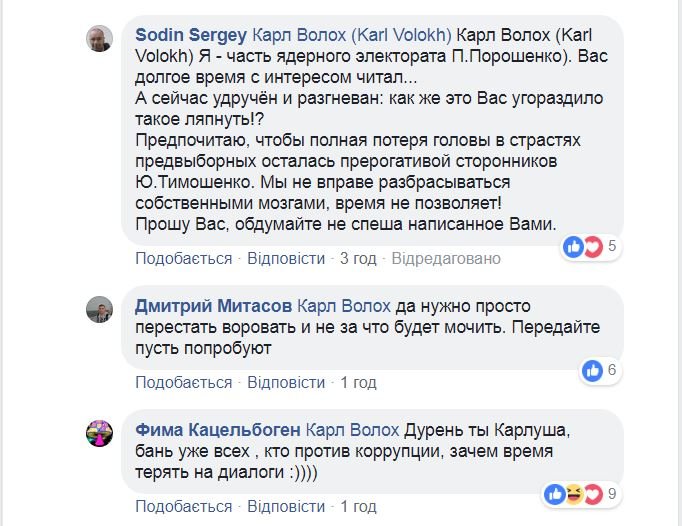Show edit history via Відредаговано
Screen dimensions: 682x526
tap(445, 258)
